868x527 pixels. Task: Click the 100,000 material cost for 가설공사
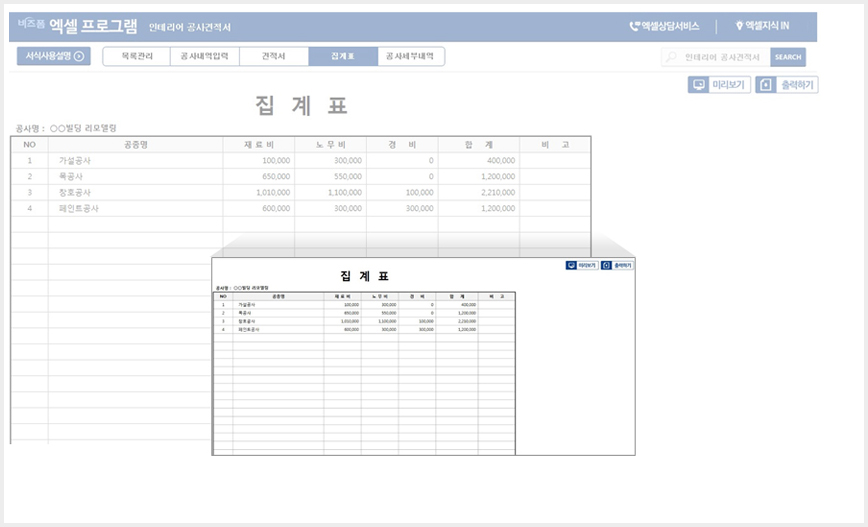[259, 161]
